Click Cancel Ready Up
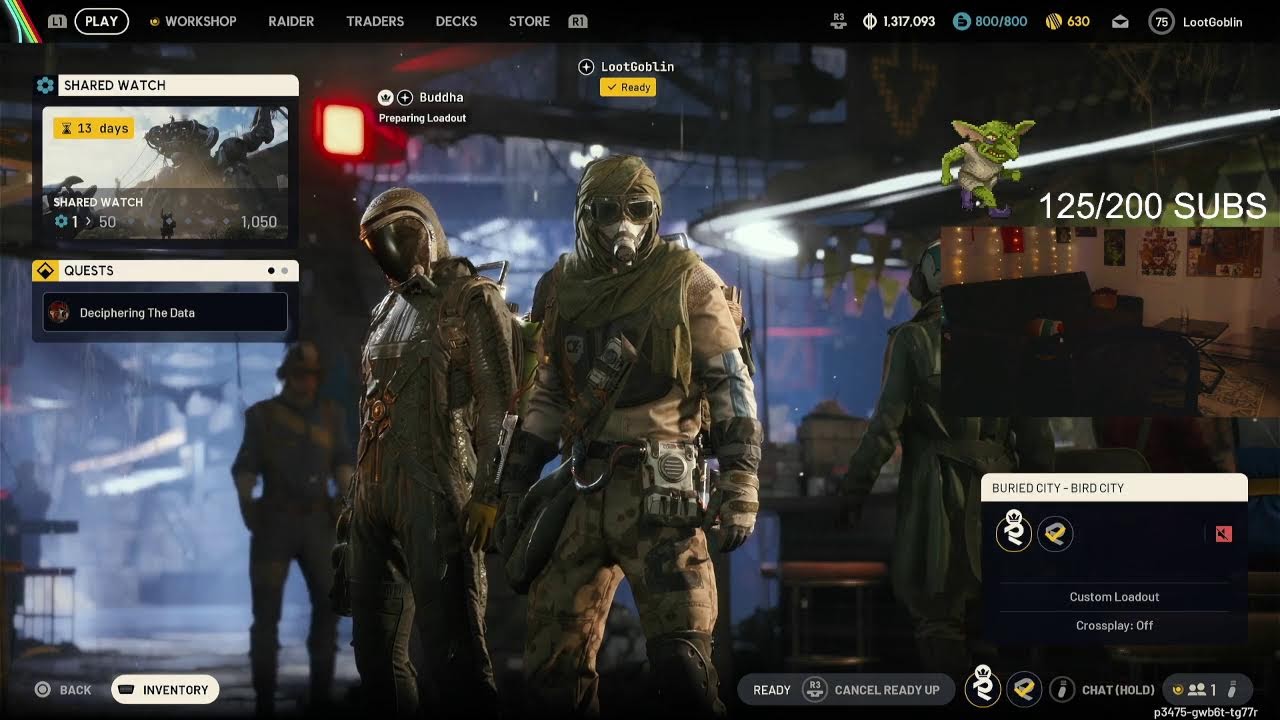Image resolution: width=1280 pixels, height=720 pixels. 887,690
